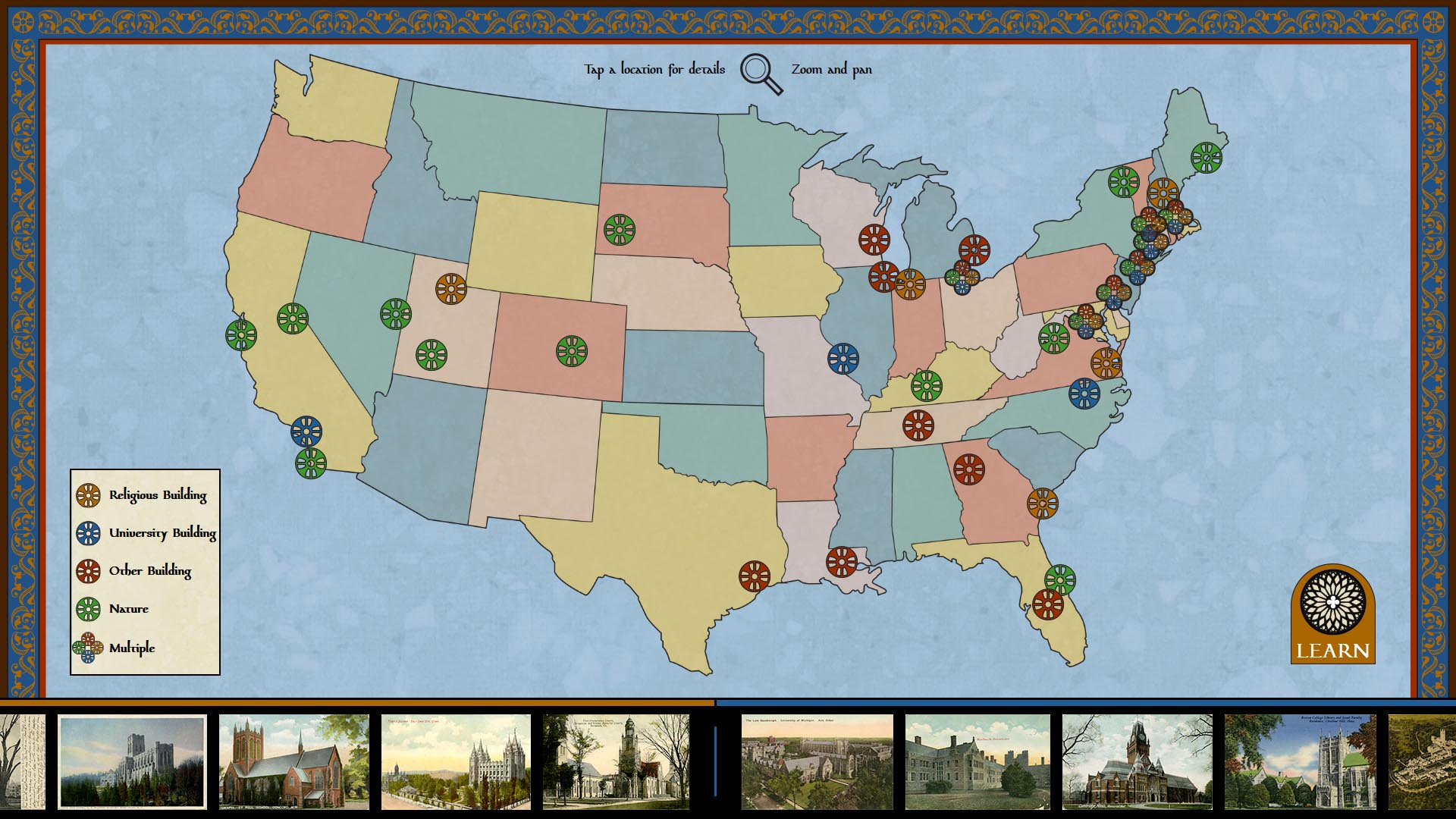Image resolution: width=1456 pixels, height=819 pixels.
Task: Select the red clock tower hall postcard
Action: pyautogui.click(x=1137, y=762)
